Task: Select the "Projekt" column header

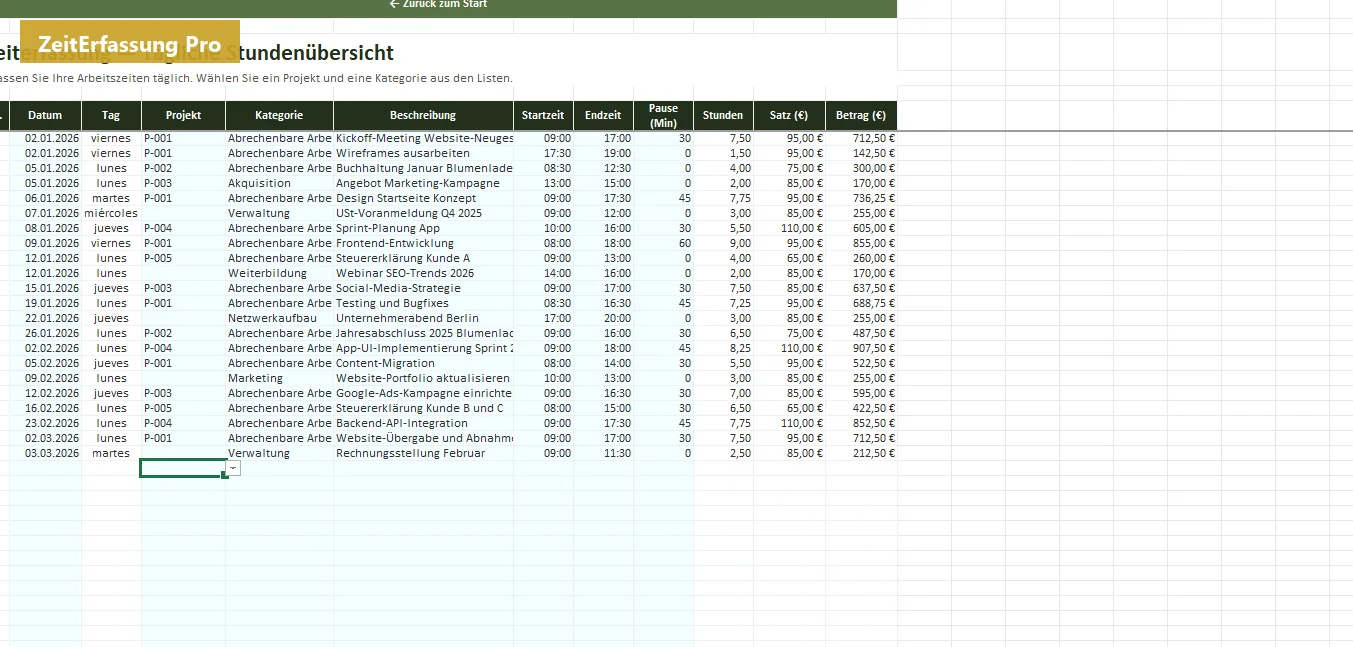Action: coord(183,115)
